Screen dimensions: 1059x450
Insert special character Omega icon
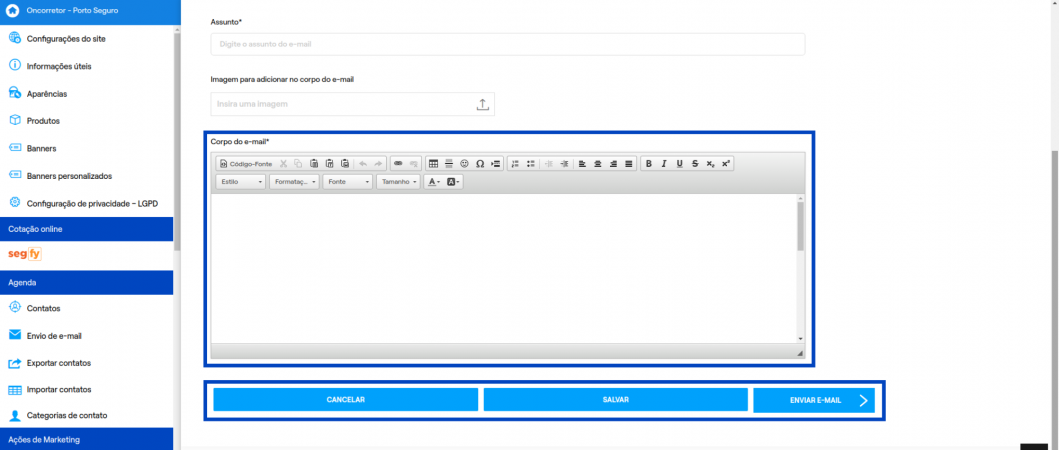coord(480,164)
